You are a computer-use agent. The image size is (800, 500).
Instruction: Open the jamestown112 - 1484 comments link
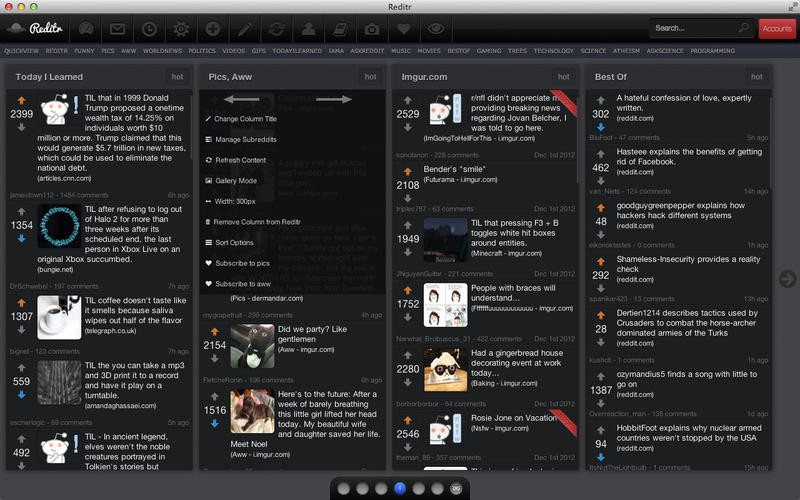click(59, 195)
